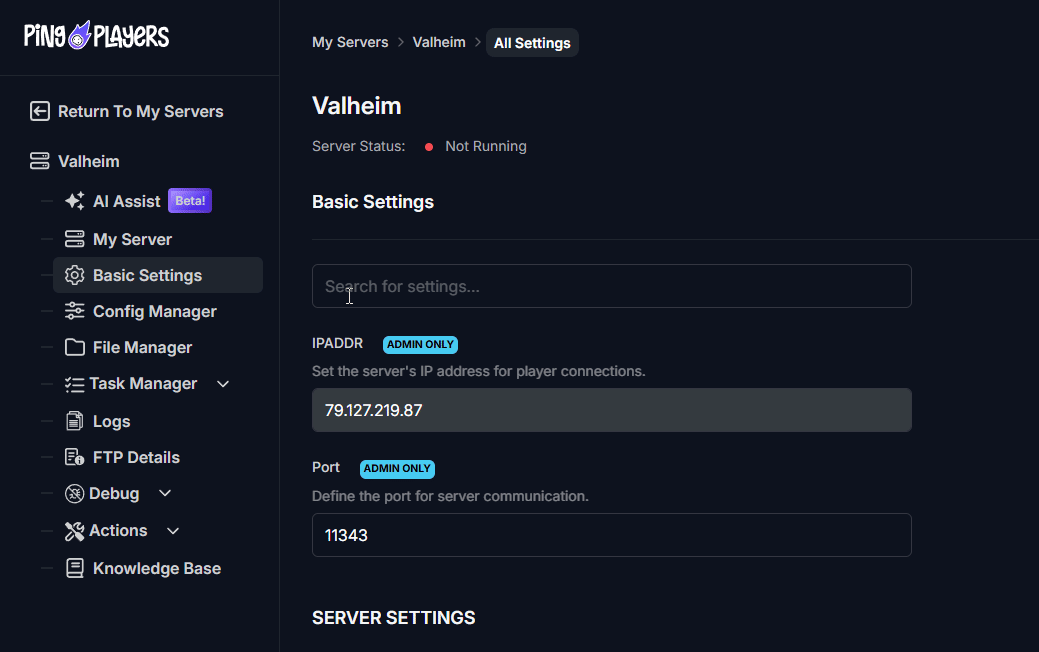Click the Basic Settings gear icon
The image size is (1039, 652).
[x=74, y=275]
